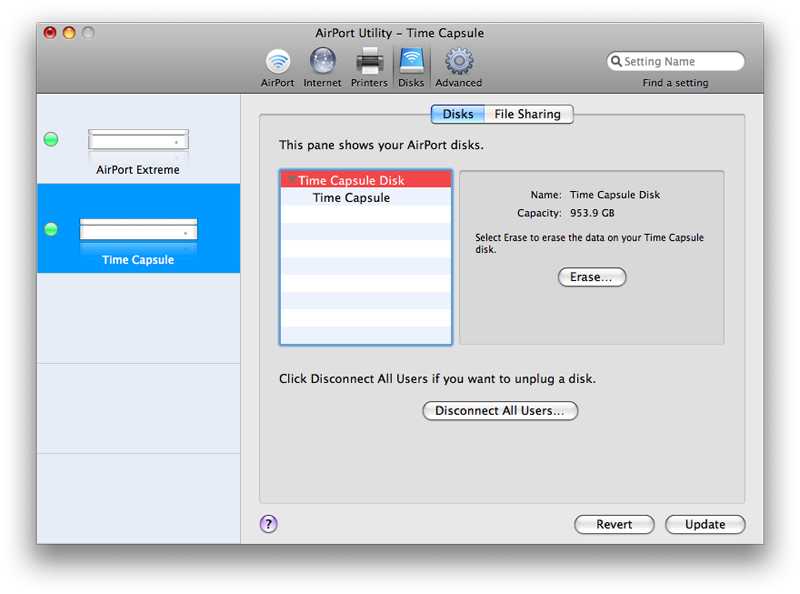Click green status light beside AirPort Extreme
800x594 pixels.
tap(51, 139)
